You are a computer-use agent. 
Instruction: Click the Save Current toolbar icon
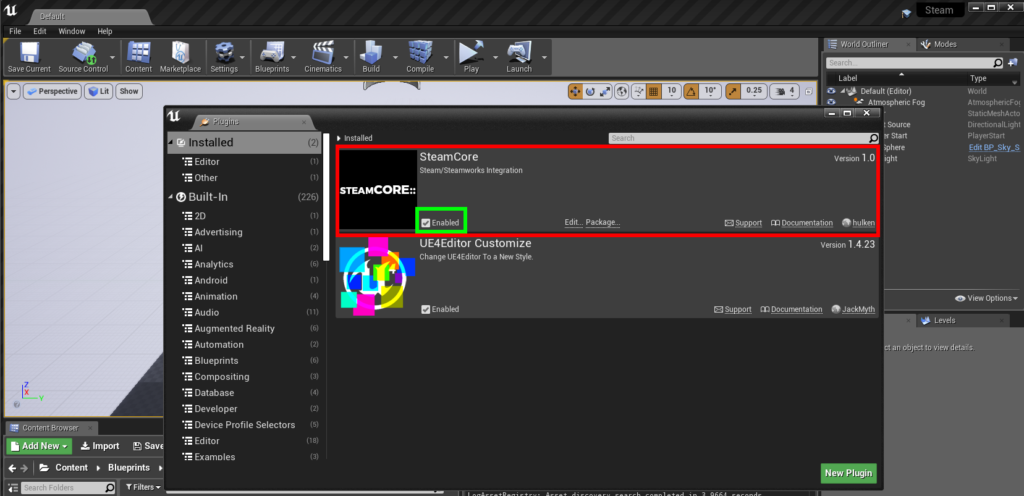click(x=29, y=57)
